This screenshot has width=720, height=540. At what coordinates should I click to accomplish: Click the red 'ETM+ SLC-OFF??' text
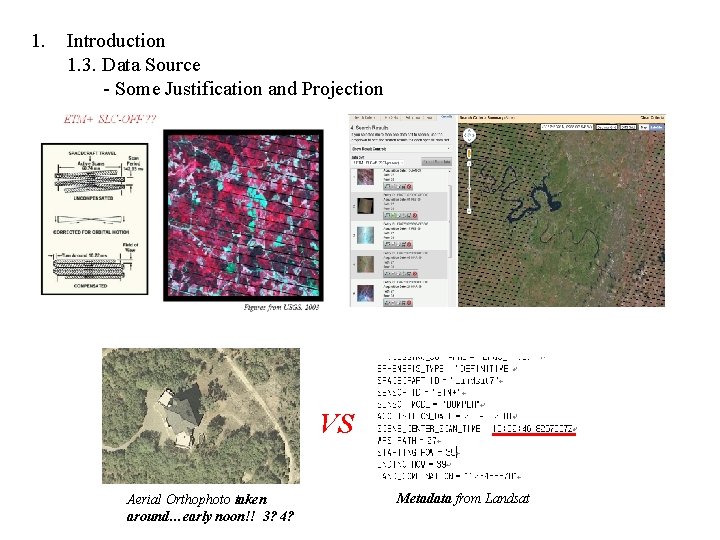pyautogui.click(x=110, y=119)
